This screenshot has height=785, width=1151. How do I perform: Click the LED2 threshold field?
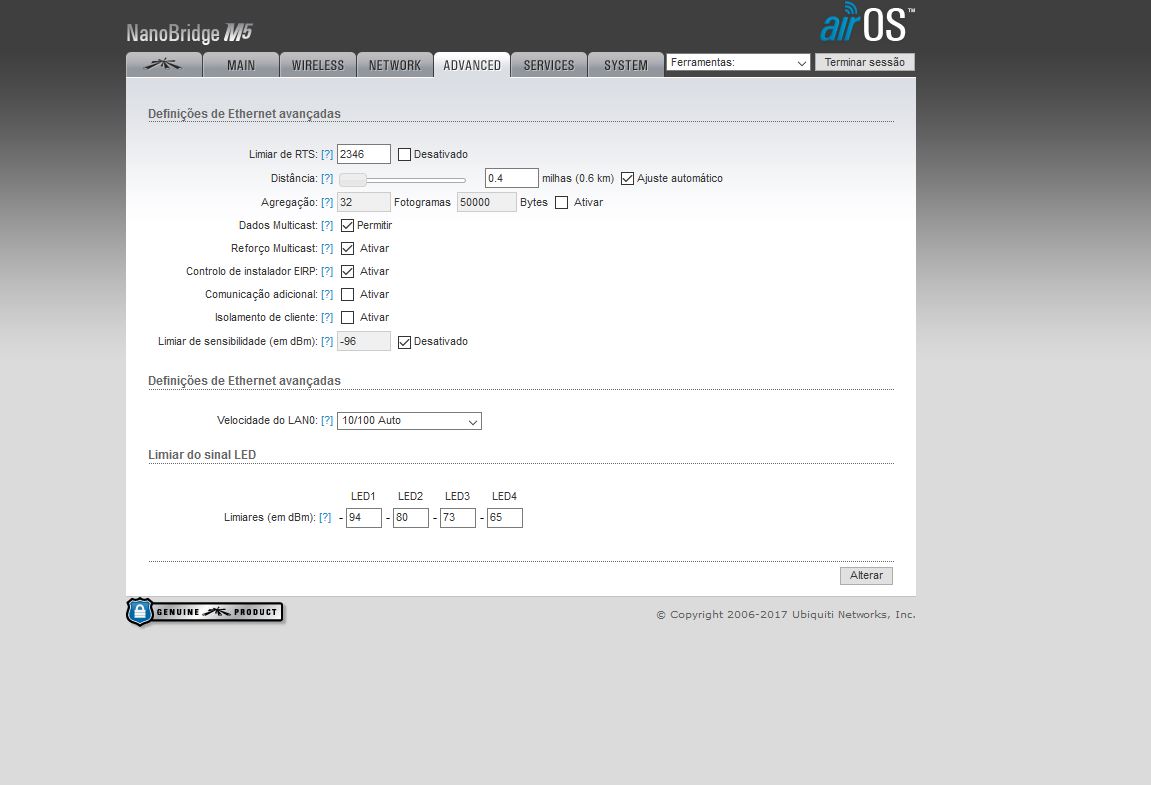410,518
